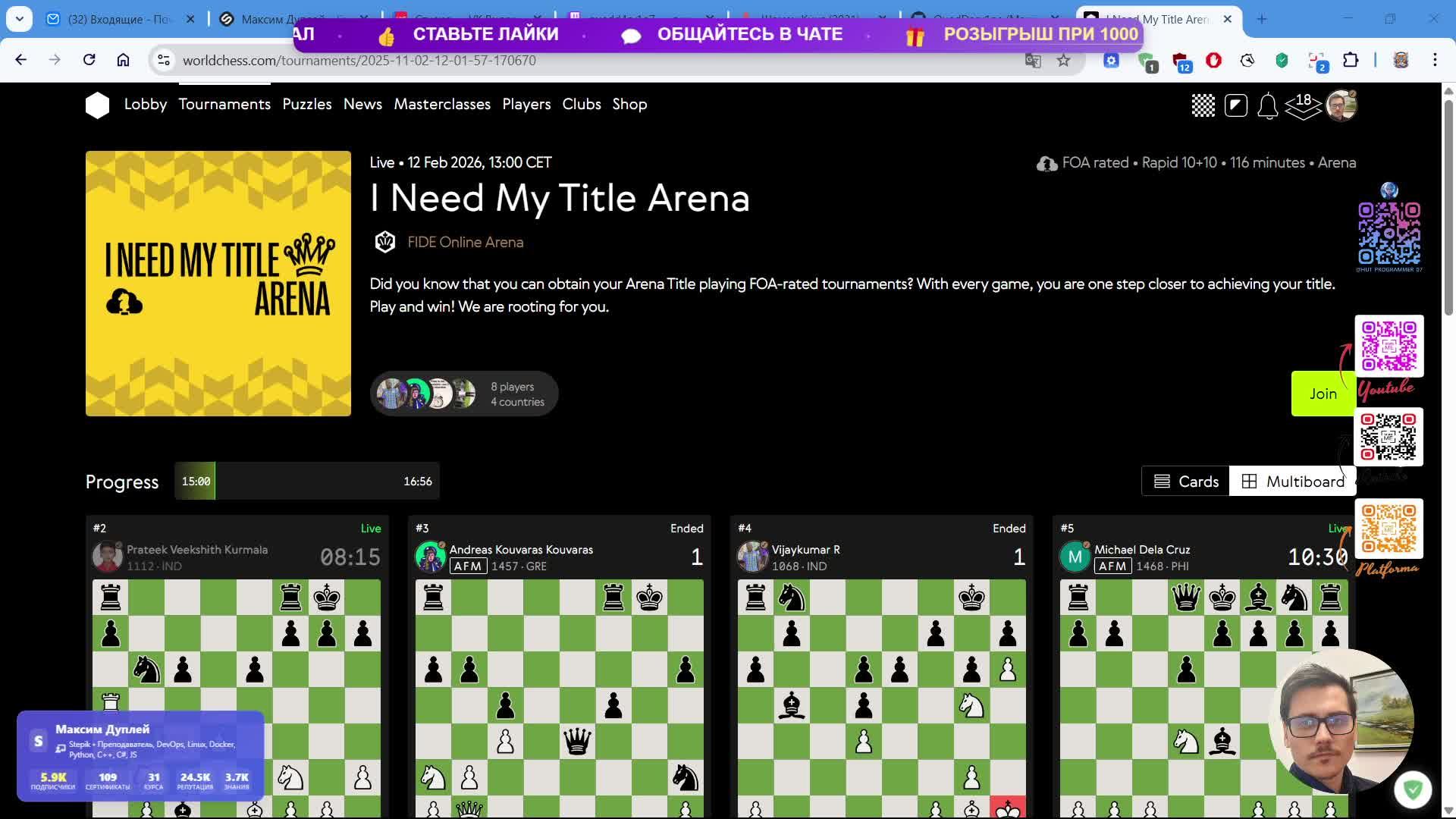
Task: Click the tournament Progress time bar
Action: tap(306, 482)
